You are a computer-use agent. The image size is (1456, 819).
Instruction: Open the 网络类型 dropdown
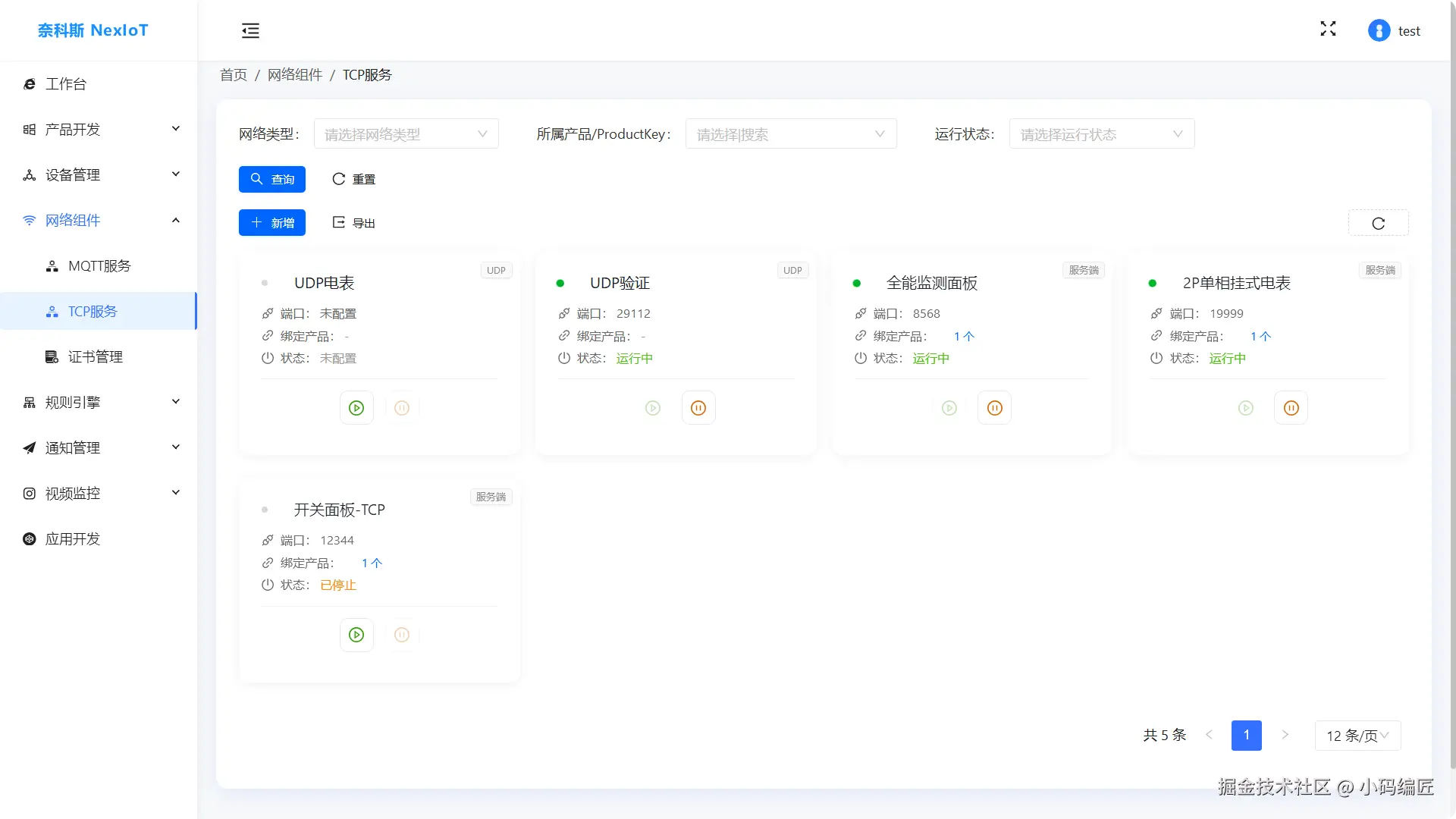(x=406, y=134)
